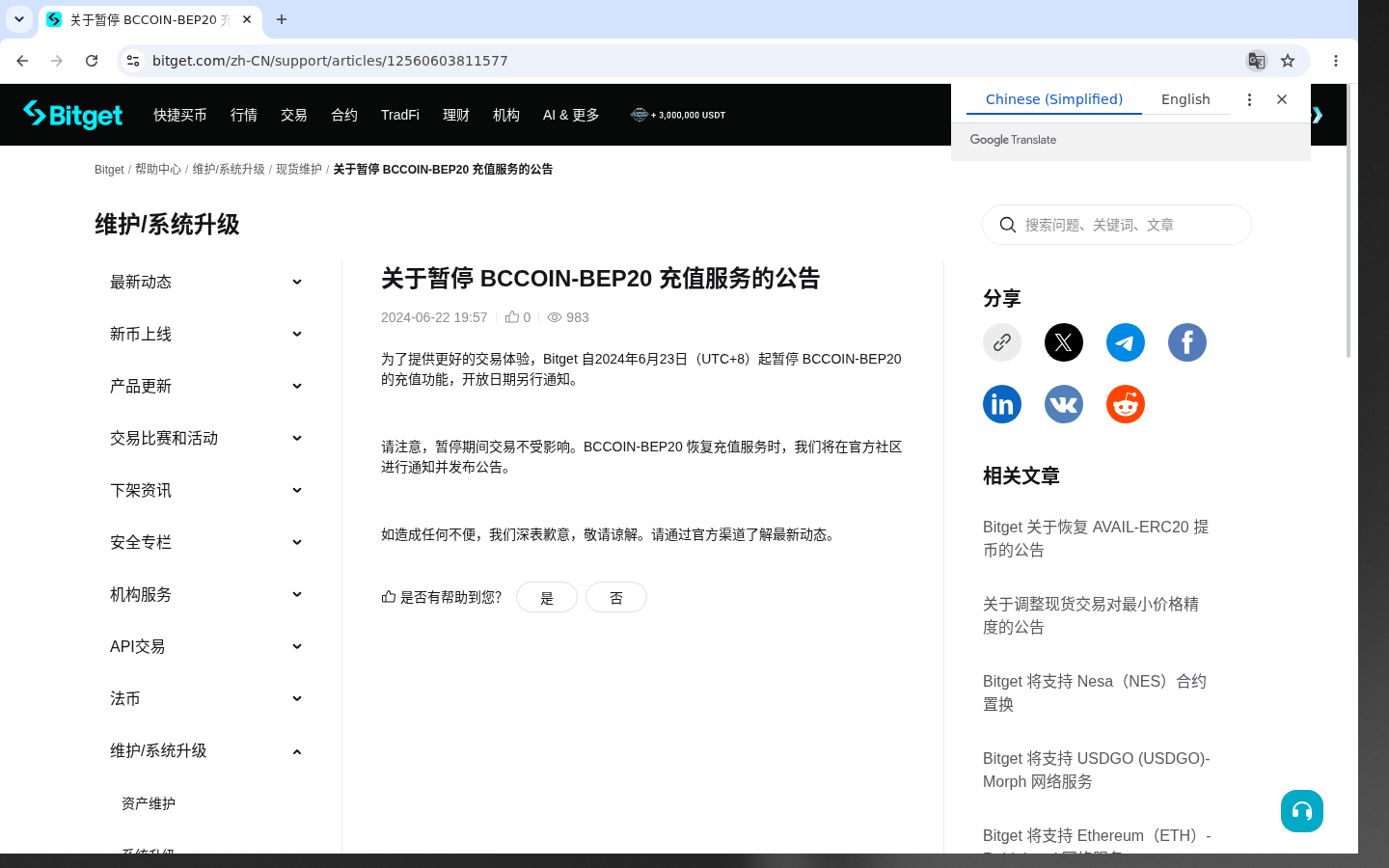
Task: Share article on Telegram
Action: (1126, 342)
